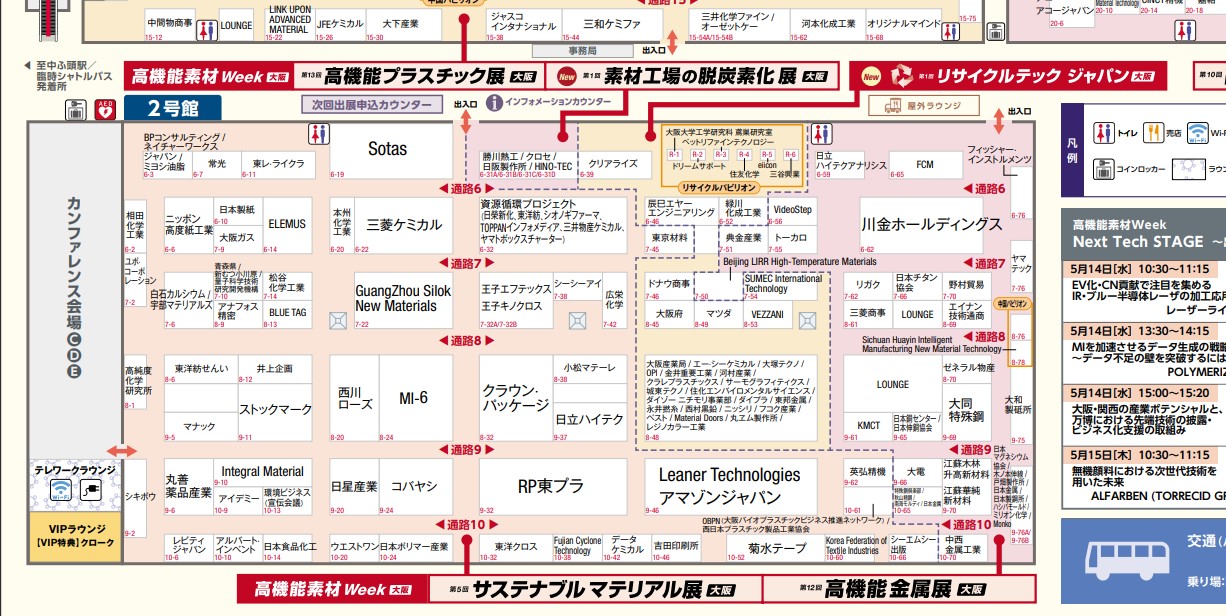Click the crossed-box marker beside 王子キノクロス

[x=578, y=319]
